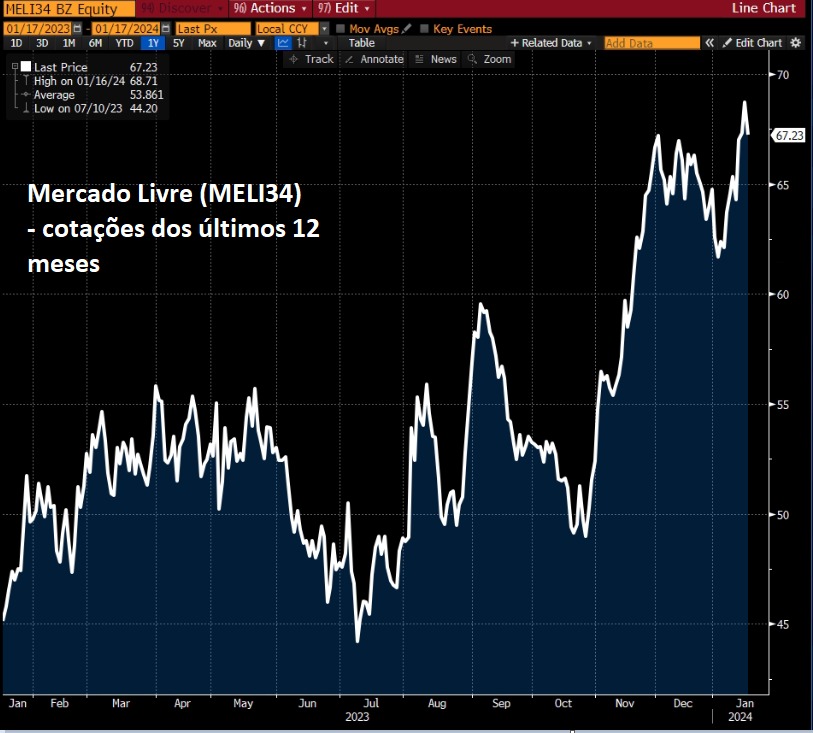The width and height of the screenshot is (813, 733).
Task: Activate the Track crosshair tool
Action: [x=311, y=59]
